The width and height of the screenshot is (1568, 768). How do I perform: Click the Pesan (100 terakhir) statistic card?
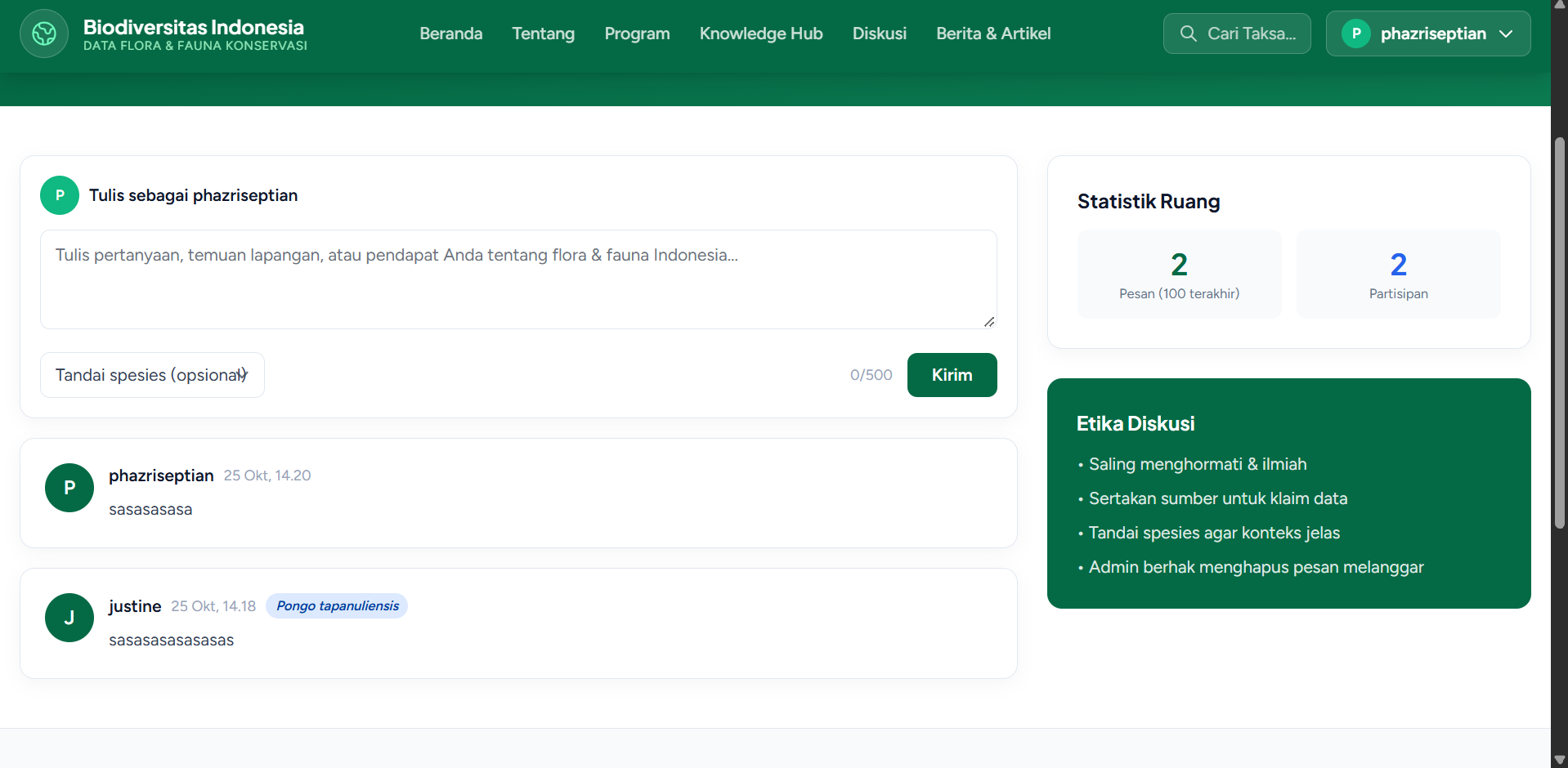tap(1180, 275)
